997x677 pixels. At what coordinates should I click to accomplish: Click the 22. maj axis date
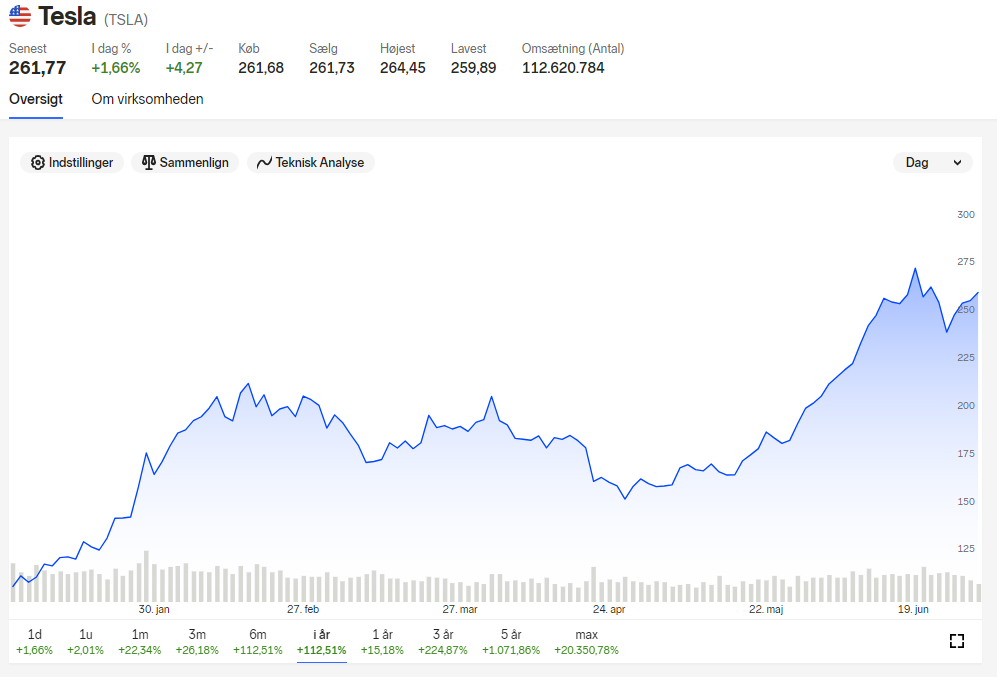click(x=766, y=609)
